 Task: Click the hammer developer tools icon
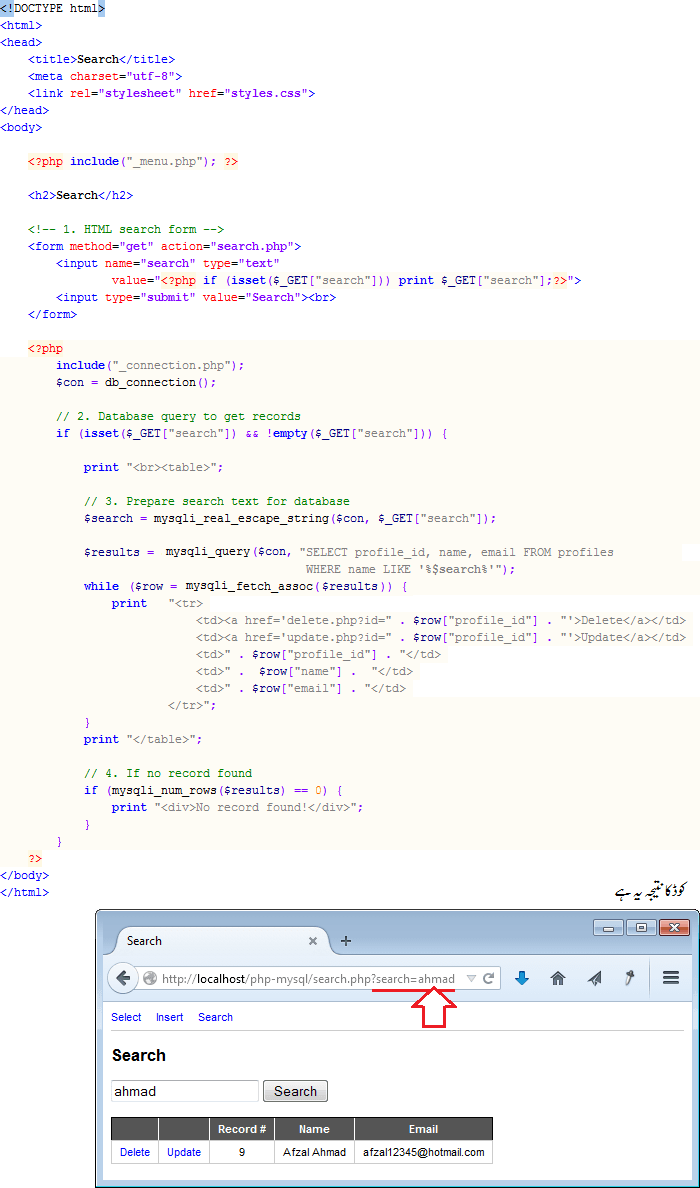click(x=630, y=979)
